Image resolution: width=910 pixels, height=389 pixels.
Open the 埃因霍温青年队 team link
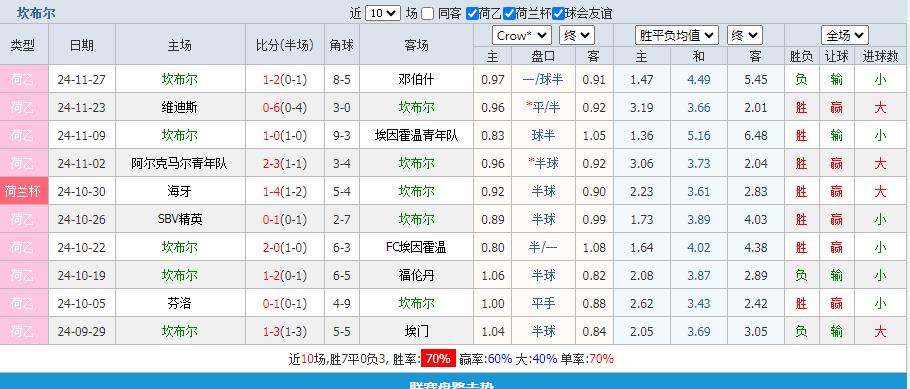[x=416, y=135]
